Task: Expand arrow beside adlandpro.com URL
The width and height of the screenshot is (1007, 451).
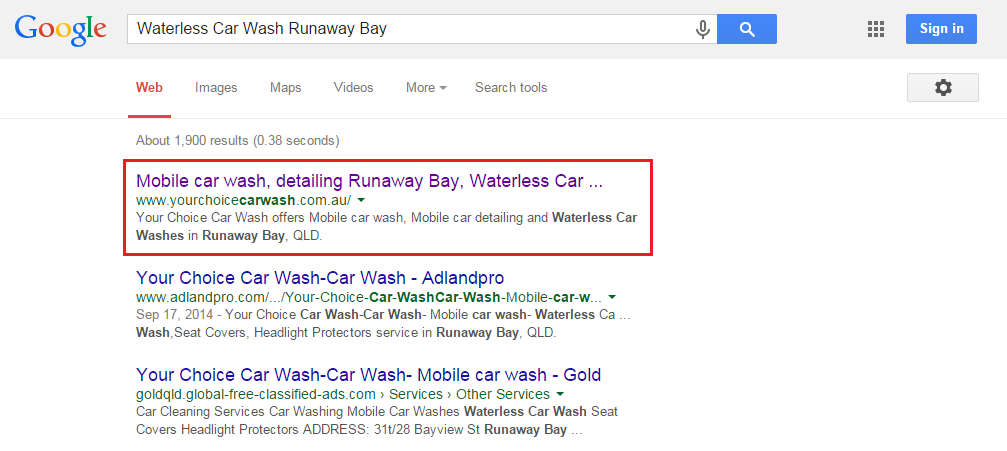Action: pos(612,297)
